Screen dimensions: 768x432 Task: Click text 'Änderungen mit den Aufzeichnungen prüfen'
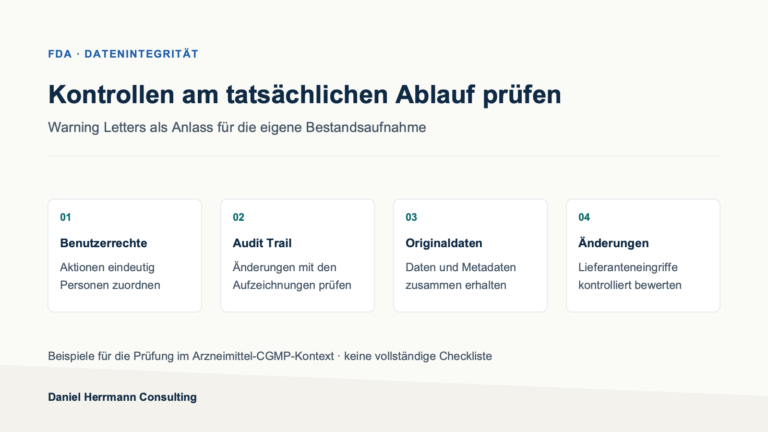click(292, 276)
